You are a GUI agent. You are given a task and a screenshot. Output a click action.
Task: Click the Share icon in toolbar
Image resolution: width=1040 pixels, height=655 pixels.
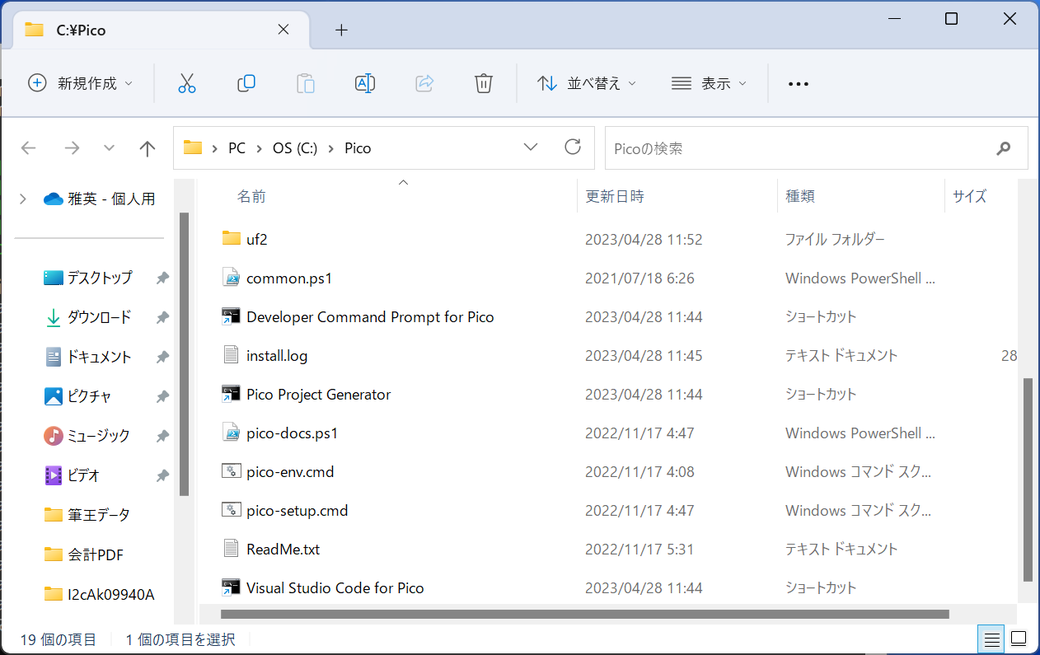pos(424,84)
